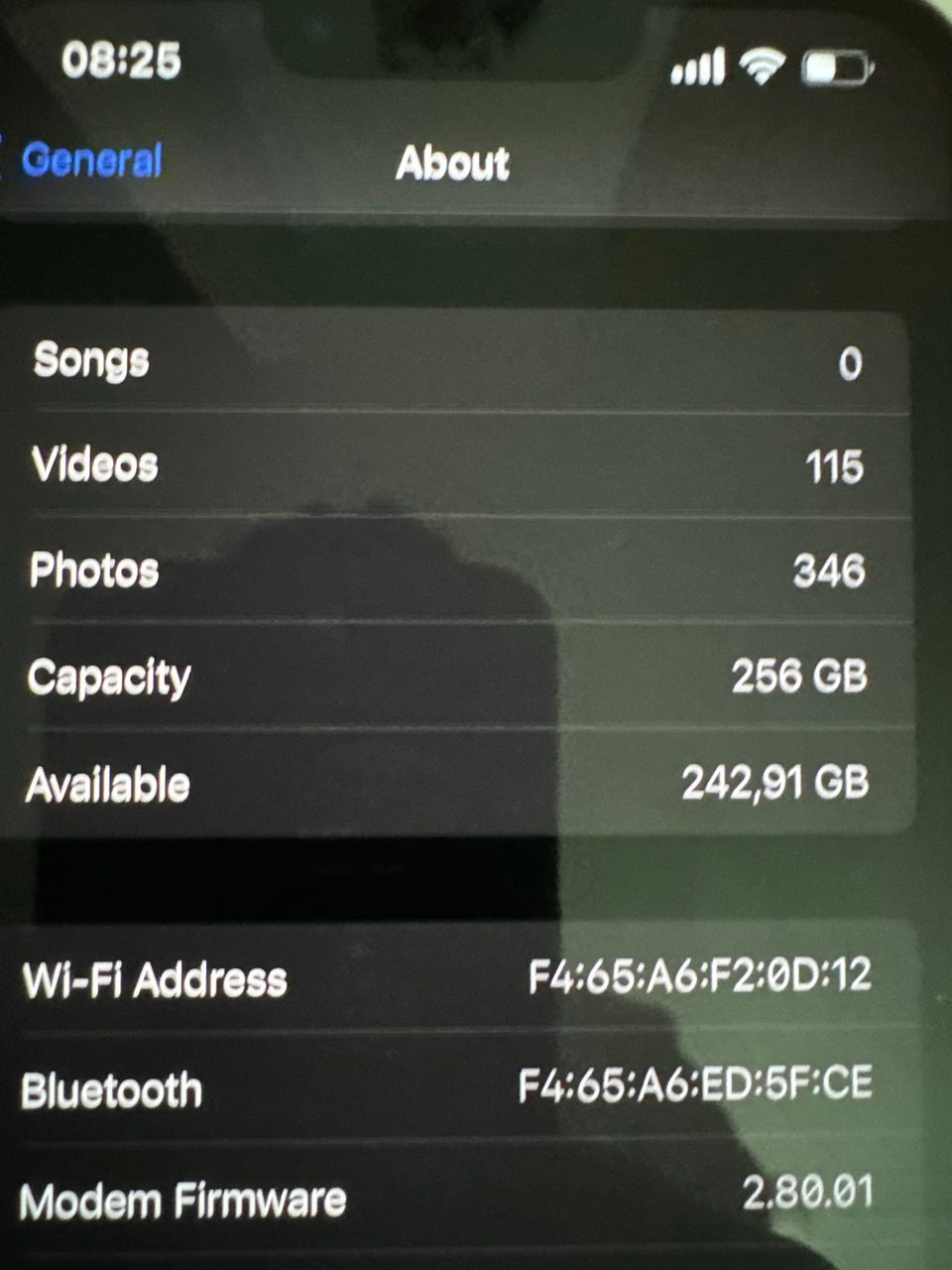This screenshot has height=1270, width=952.
Task: Select the Videos row label
Action: pos(95,464)
